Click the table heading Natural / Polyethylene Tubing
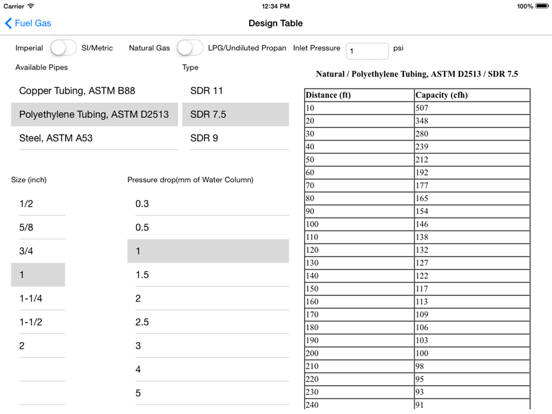552x414 pixels. tap(417, 74)
